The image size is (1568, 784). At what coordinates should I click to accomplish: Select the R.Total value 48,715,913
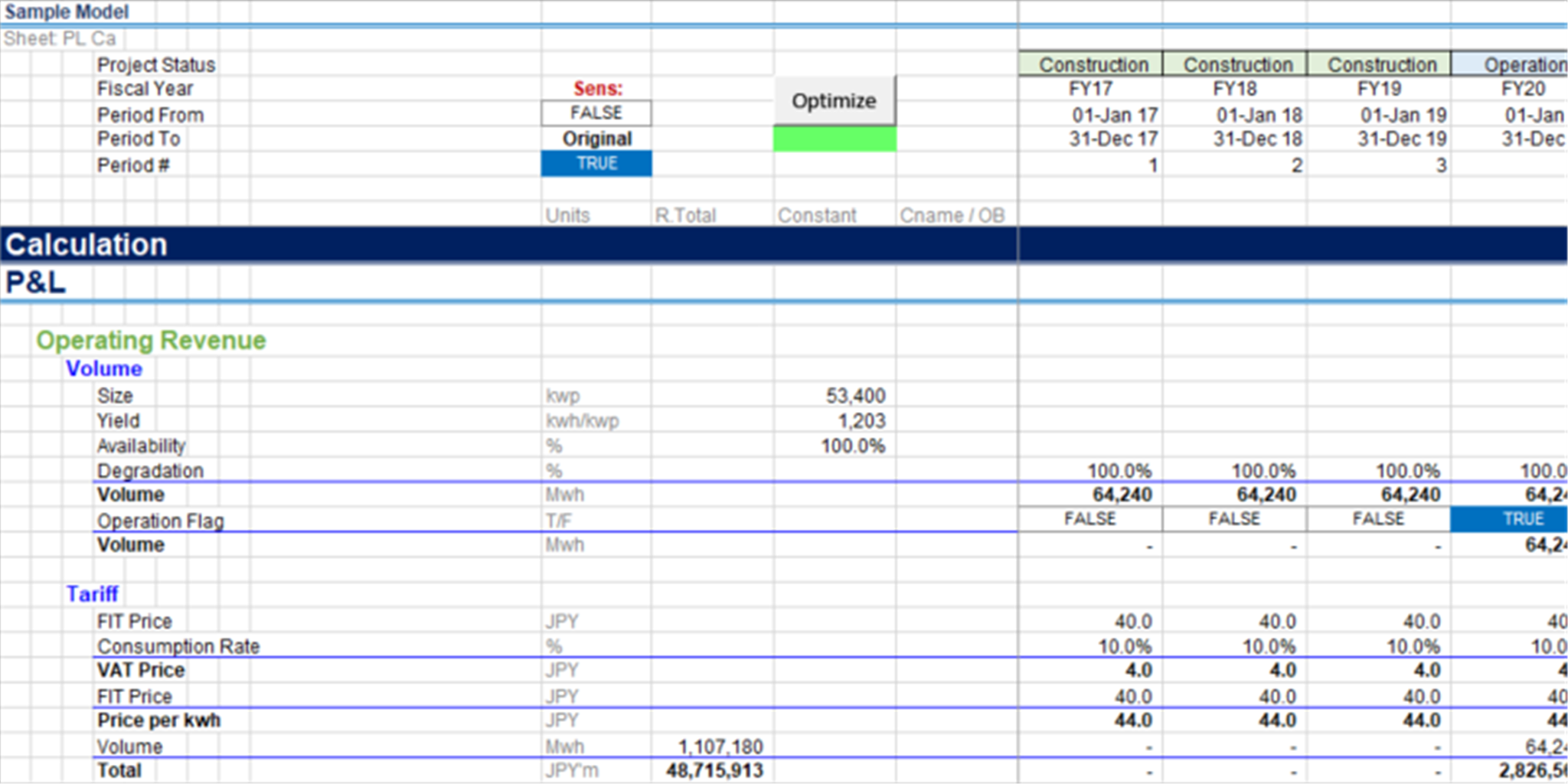tap(714, 770)
